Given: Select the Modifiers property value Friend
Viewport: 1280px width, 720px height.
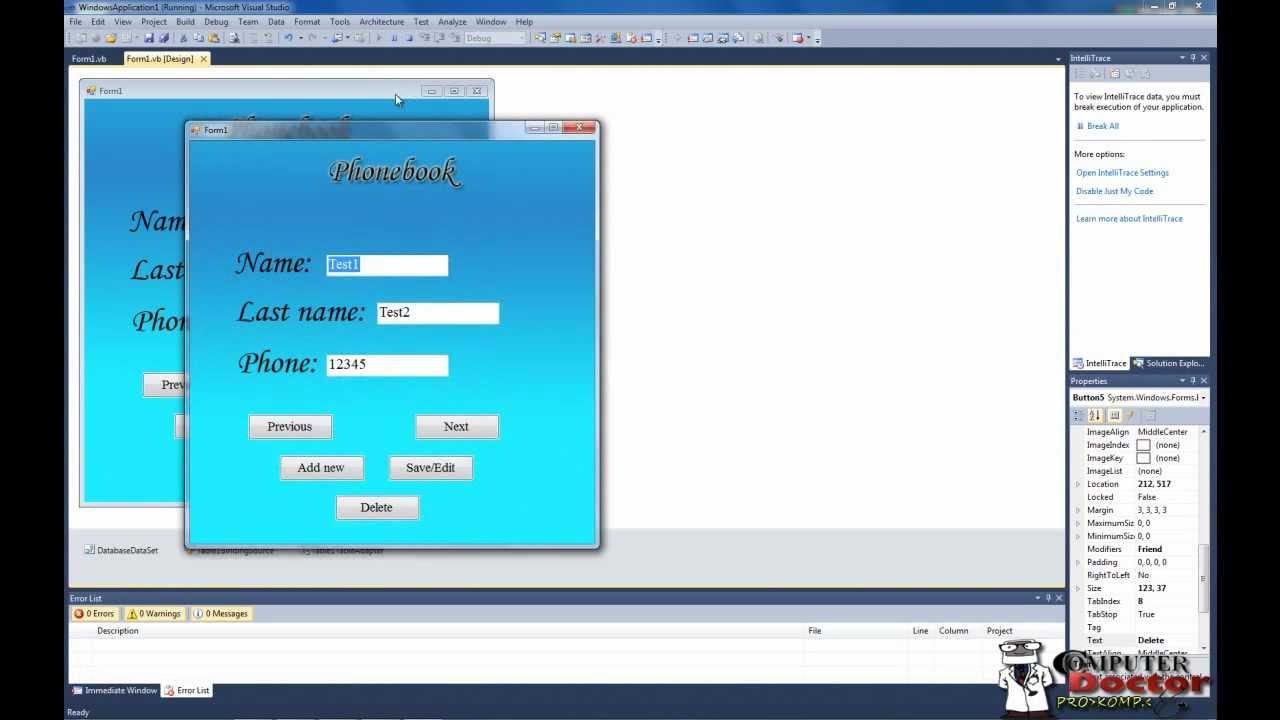Looking at the screenshot, I should pyautogui.click(x=1149, y=549).
